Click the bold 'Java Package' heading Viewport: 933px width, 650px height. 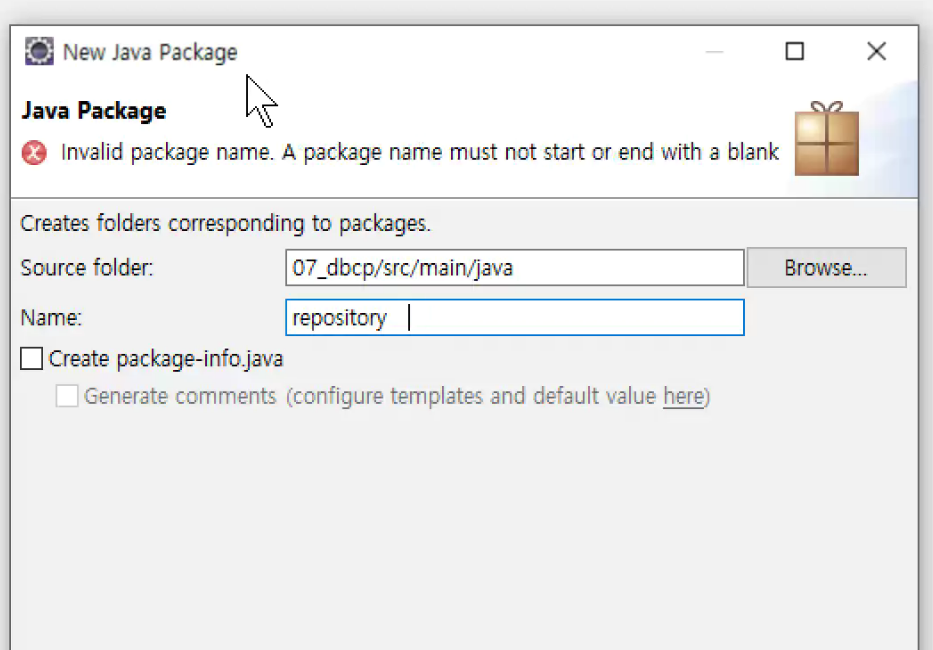[x=94, y=111]
